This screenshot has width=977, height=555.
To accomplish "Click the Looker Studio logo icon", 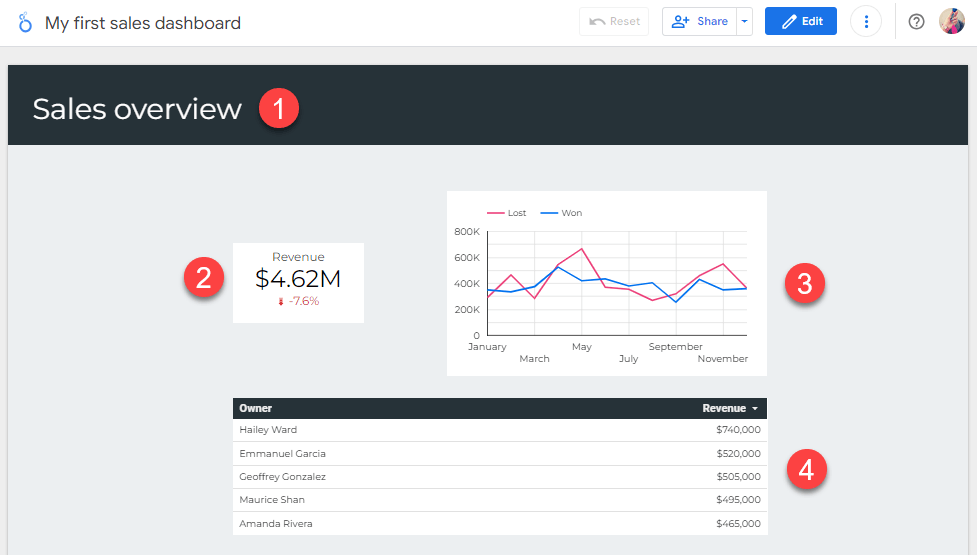I will (25, 22).
